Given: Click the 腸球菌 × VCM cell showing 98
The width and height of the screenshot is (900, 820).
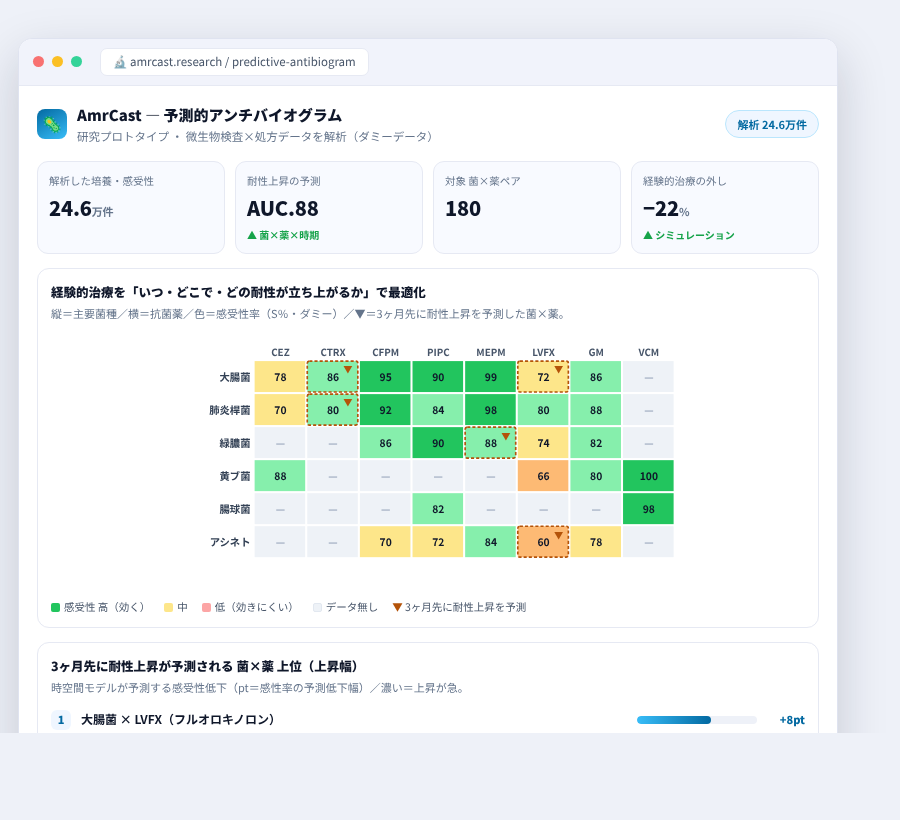Looking at the screenshot, I should click(x=649, y=509).
